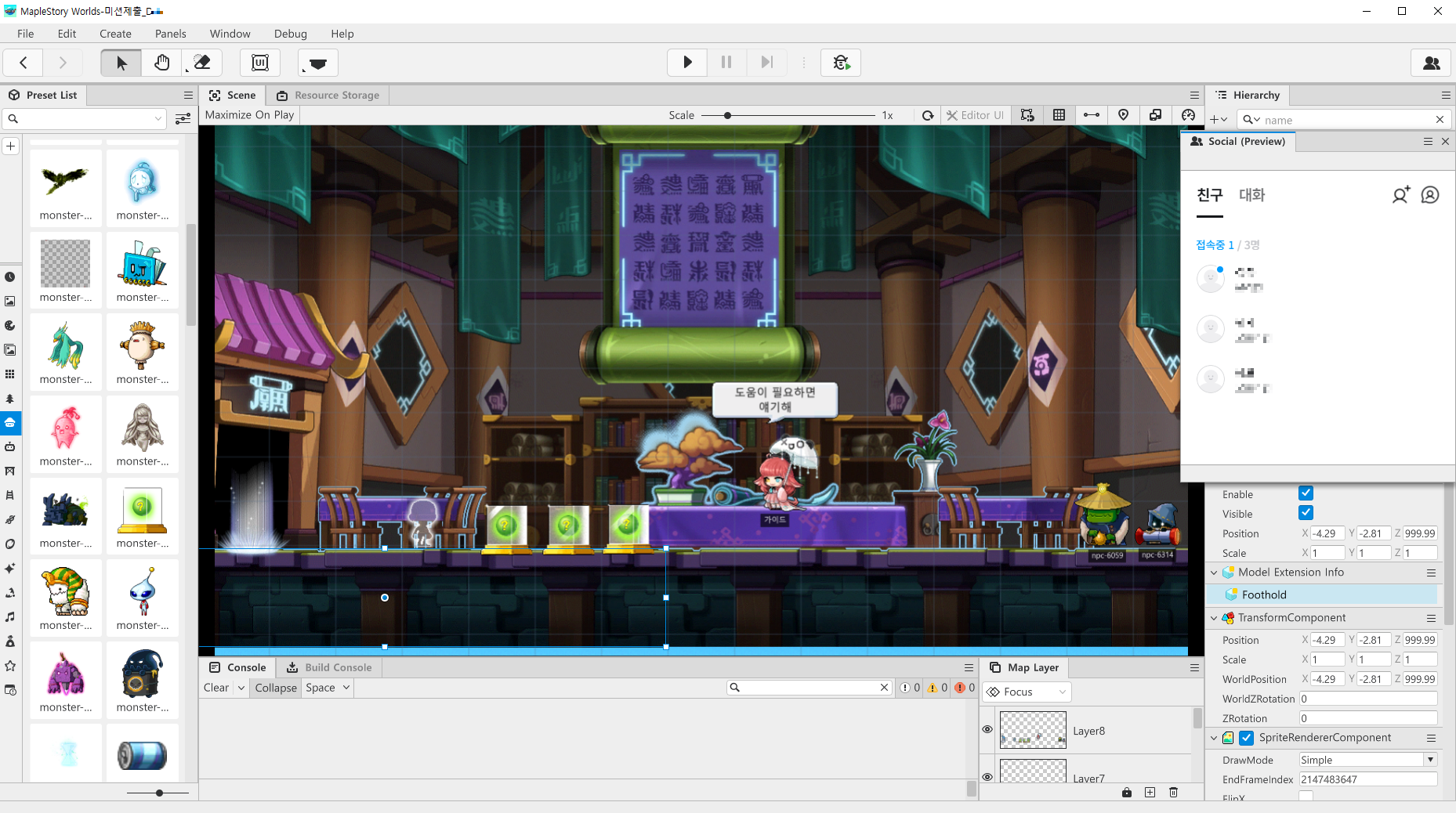Switch to the Resource Storage tab
Screen dimensions: 1456x813
pos(328,95)
